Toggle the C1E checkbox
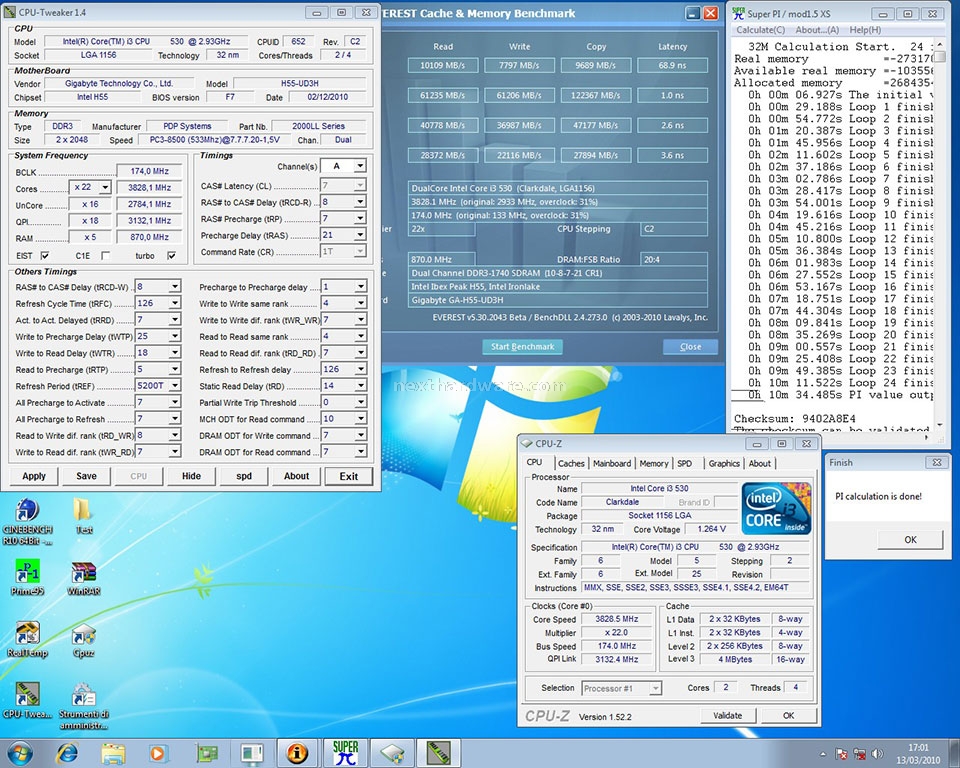Image resolution: width=960 pixels, height=768 pixels. (105, 255)
